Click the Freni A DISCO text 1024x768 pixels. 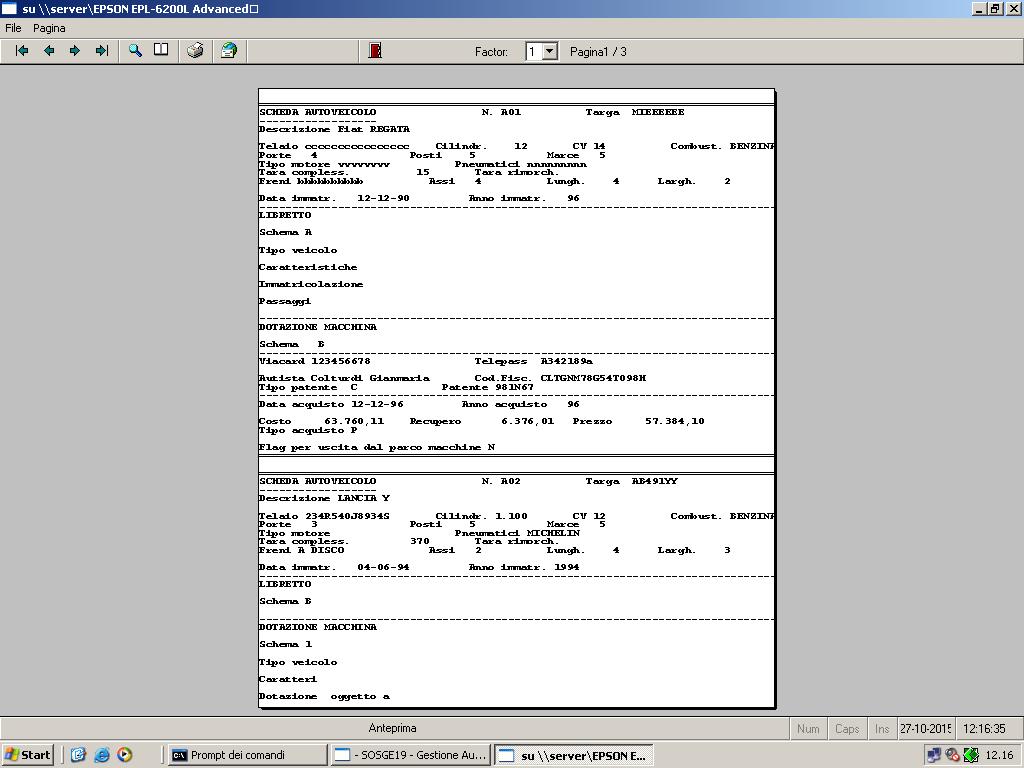click(301, 550)
